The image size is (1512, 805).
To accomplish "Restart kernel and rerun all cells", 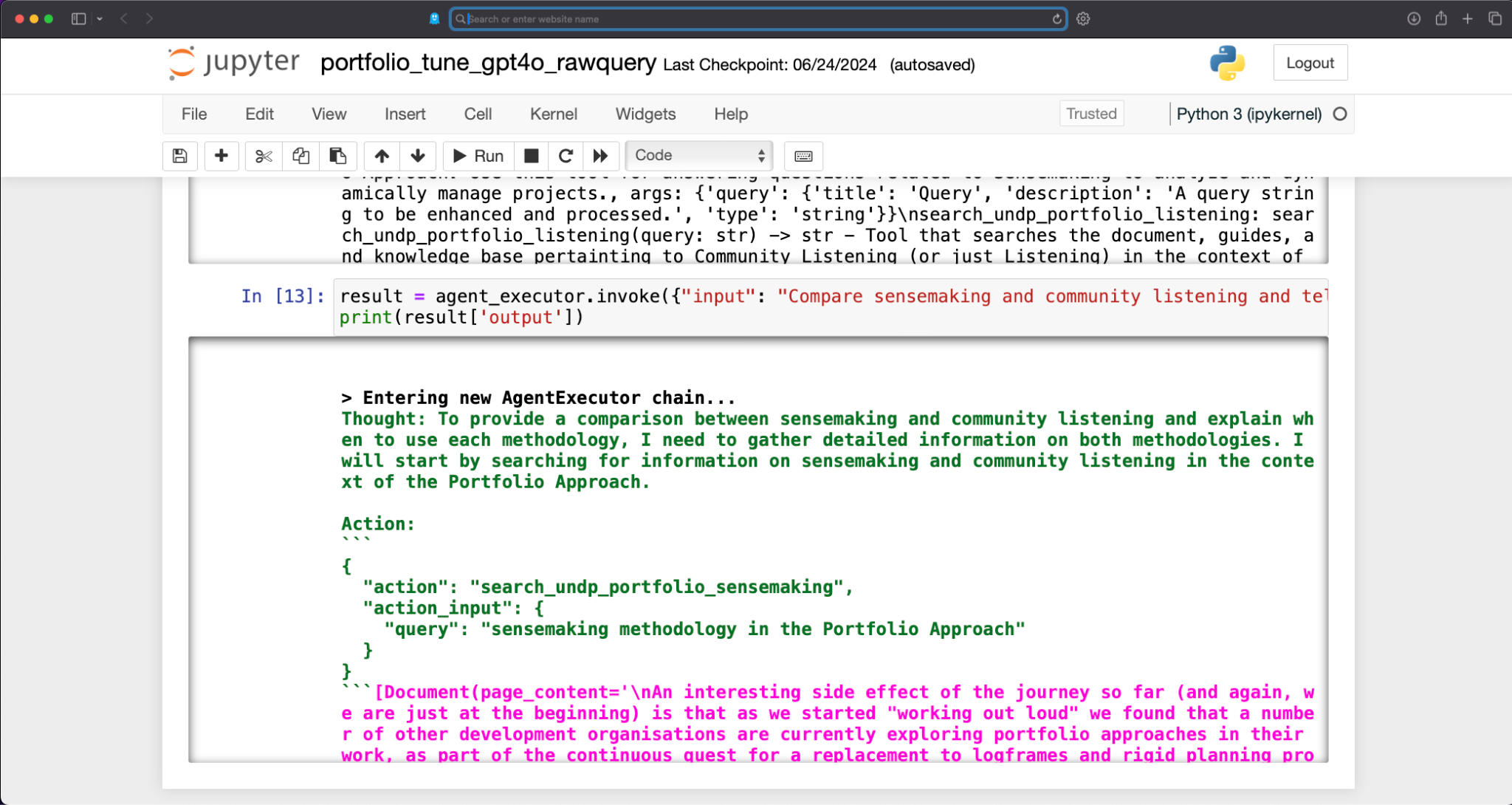I will (600, 156).
